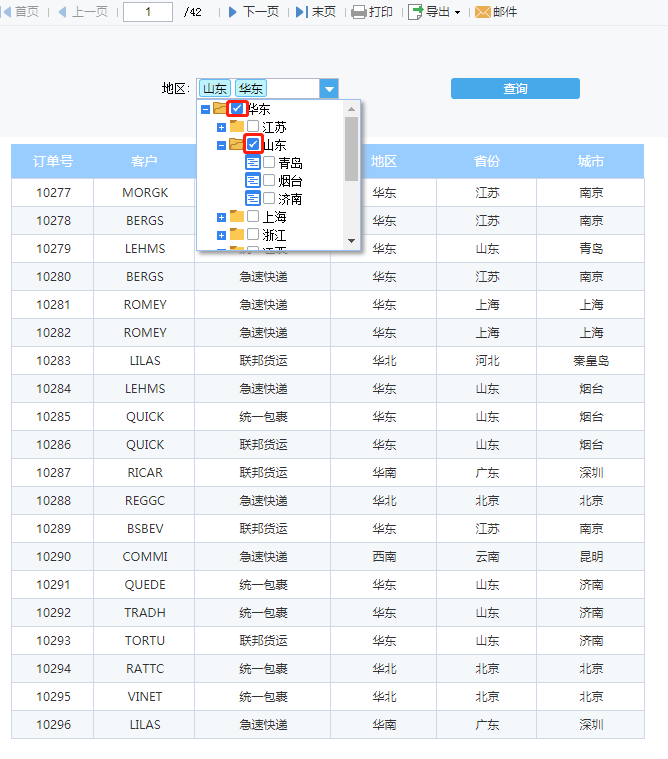Open the 地区 combo box dropdown arrow
668x759 pixels.
pos(329,89)
